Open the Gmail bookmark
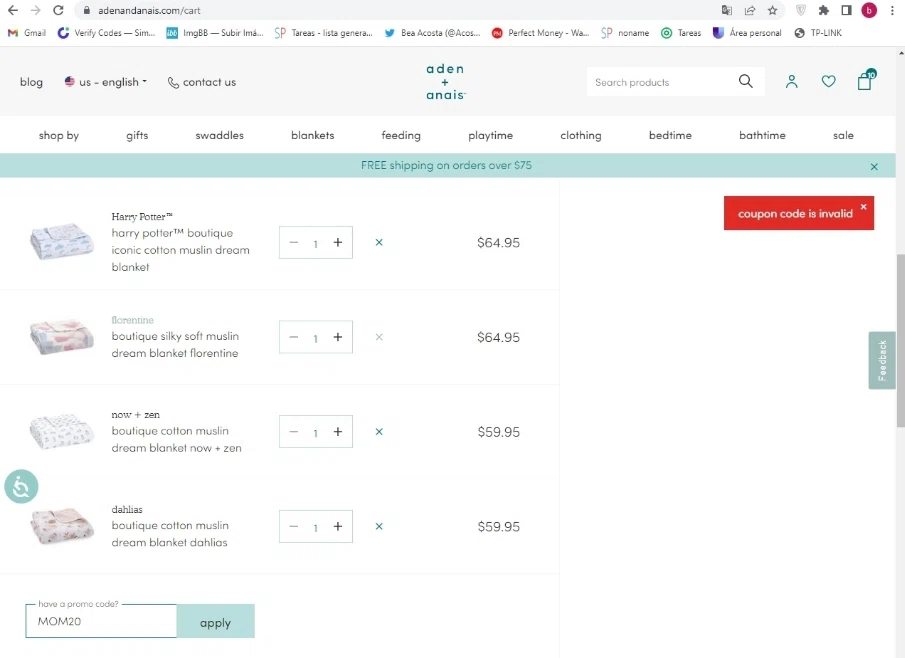 pyautogui.click(x=27, y=33)
